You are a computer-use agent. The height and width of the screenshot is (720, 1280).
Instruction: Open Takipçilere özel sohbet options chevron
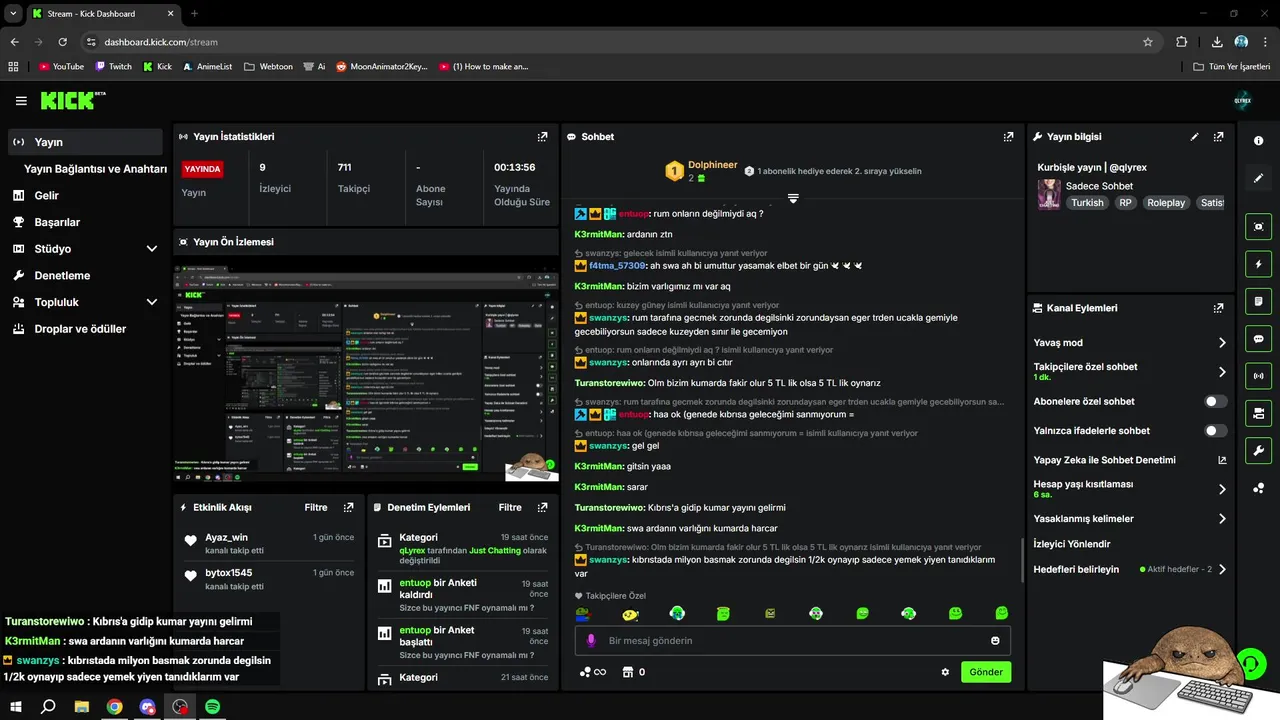pos(1222,372)
